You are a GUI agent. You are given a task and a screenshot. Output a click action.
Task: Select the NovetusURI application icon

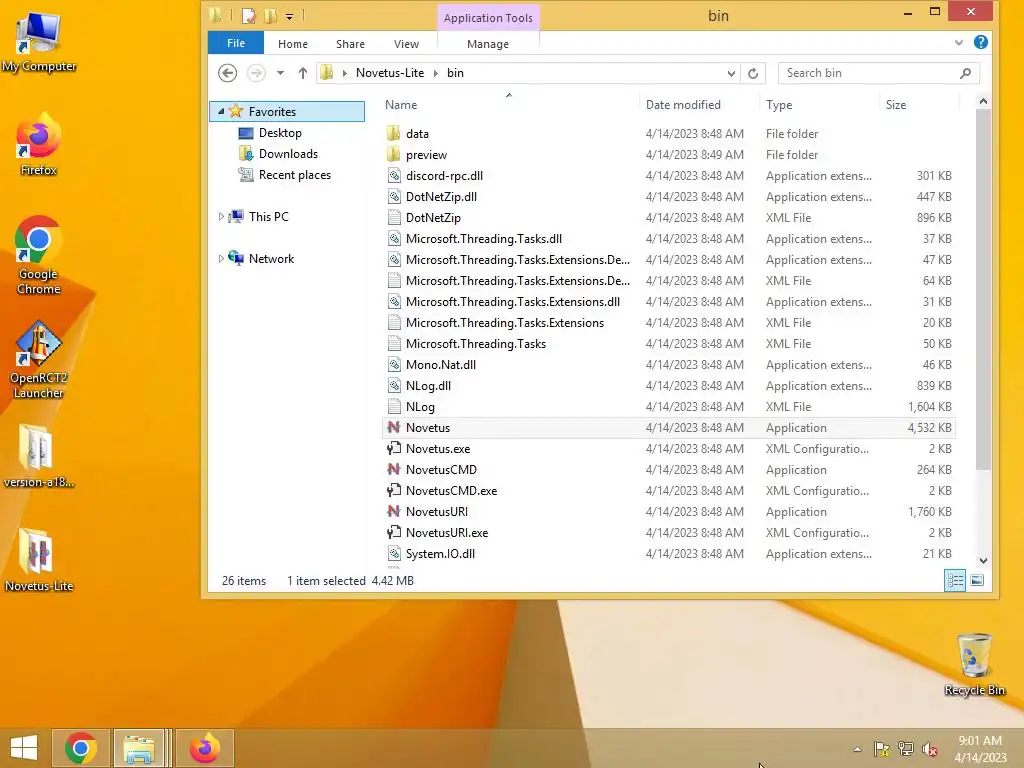tap(394, 511)
